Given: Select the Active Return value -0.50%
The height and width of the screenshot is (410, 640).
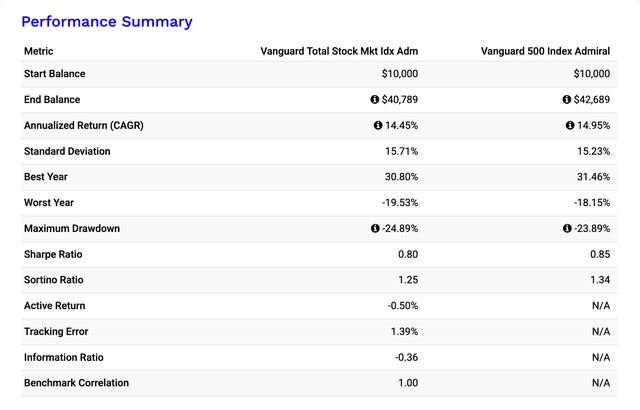Looking at the screenshot, I should (403, 306).
